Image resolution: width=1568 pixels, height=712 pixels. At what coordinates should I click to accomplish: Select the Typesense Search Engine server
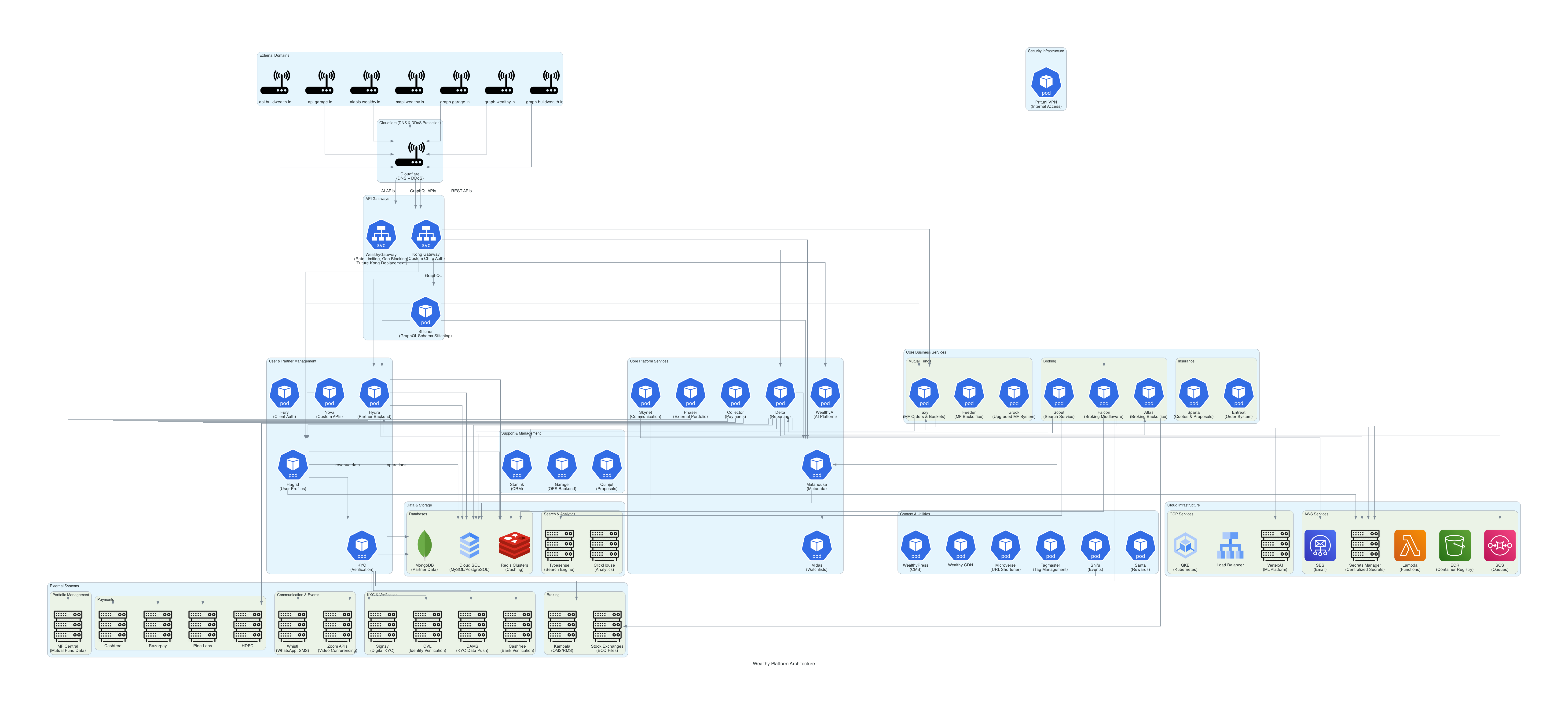coord(559,545)
